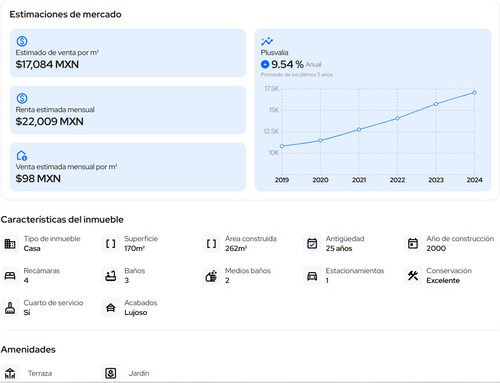The width and height of the screenshot is (500, 383).
Task: Click the Plusvalía label
Action: [274, 53]
